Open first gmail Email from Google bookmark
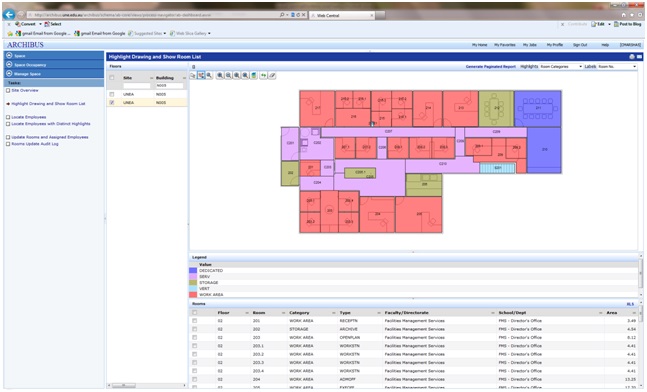The height and width of the screenshot is (392, 647). coord(43,33)
